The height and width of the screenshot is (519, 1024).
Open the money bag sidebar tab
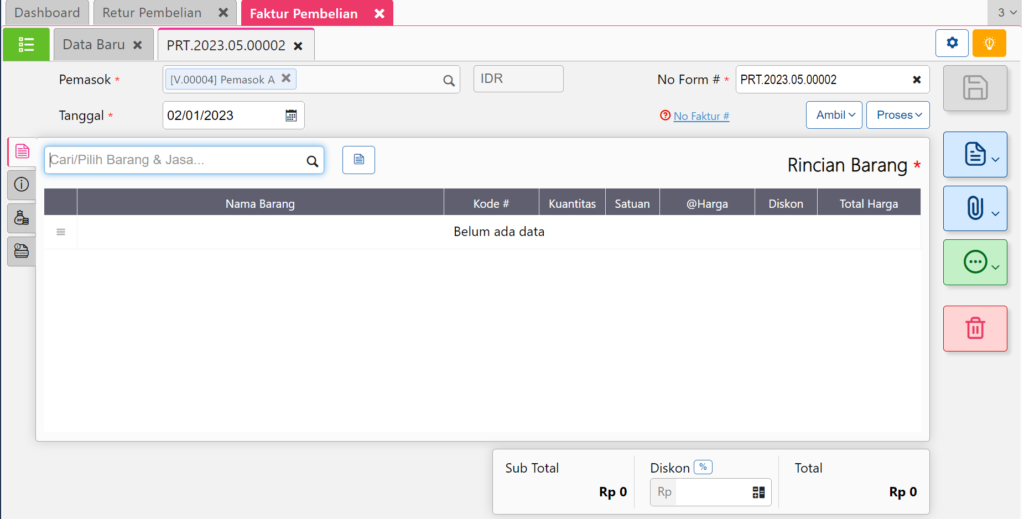21,217
